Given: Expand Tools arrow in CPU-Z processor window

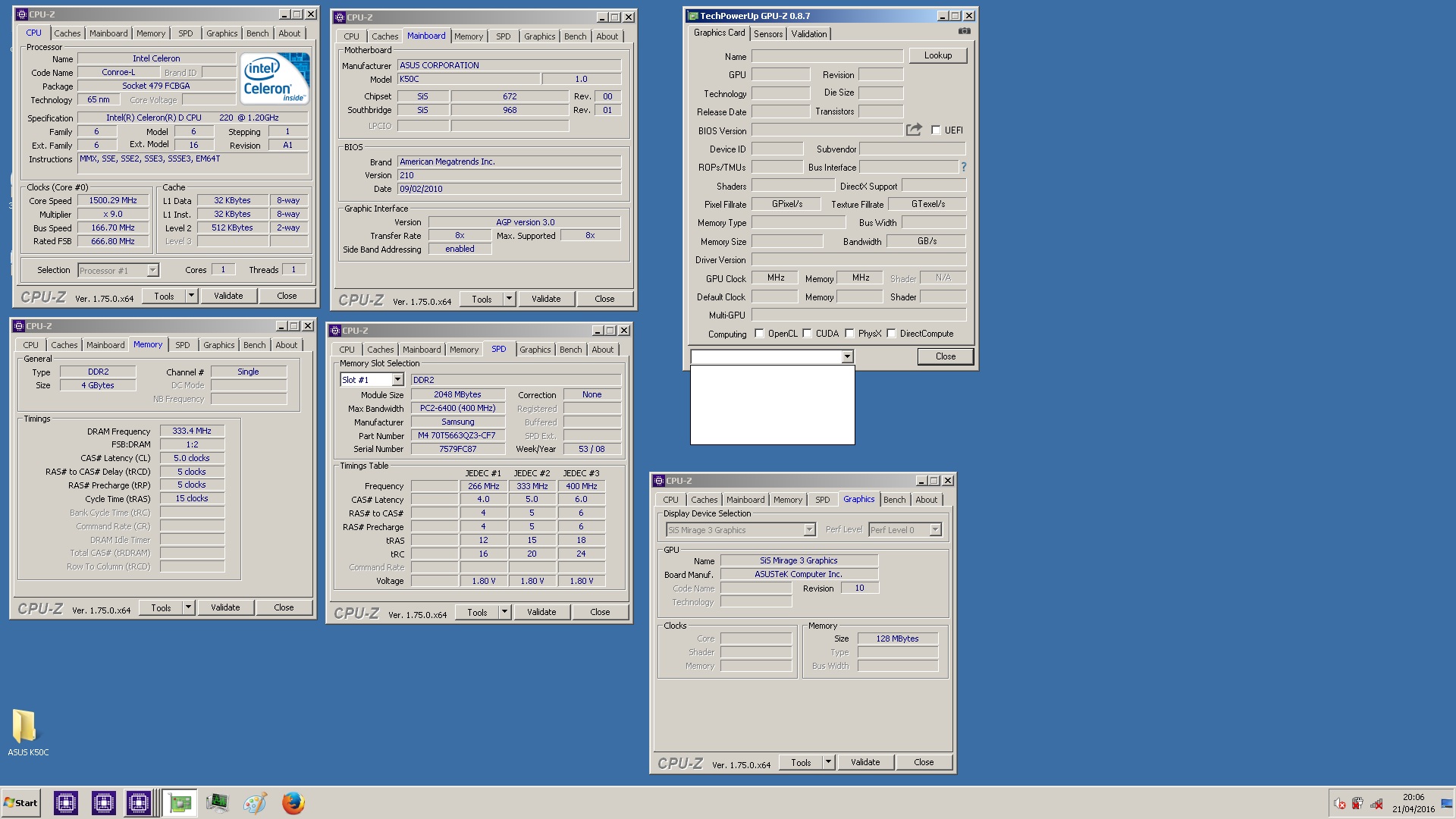Looking at the screenshot, I should tap(191, 296).
